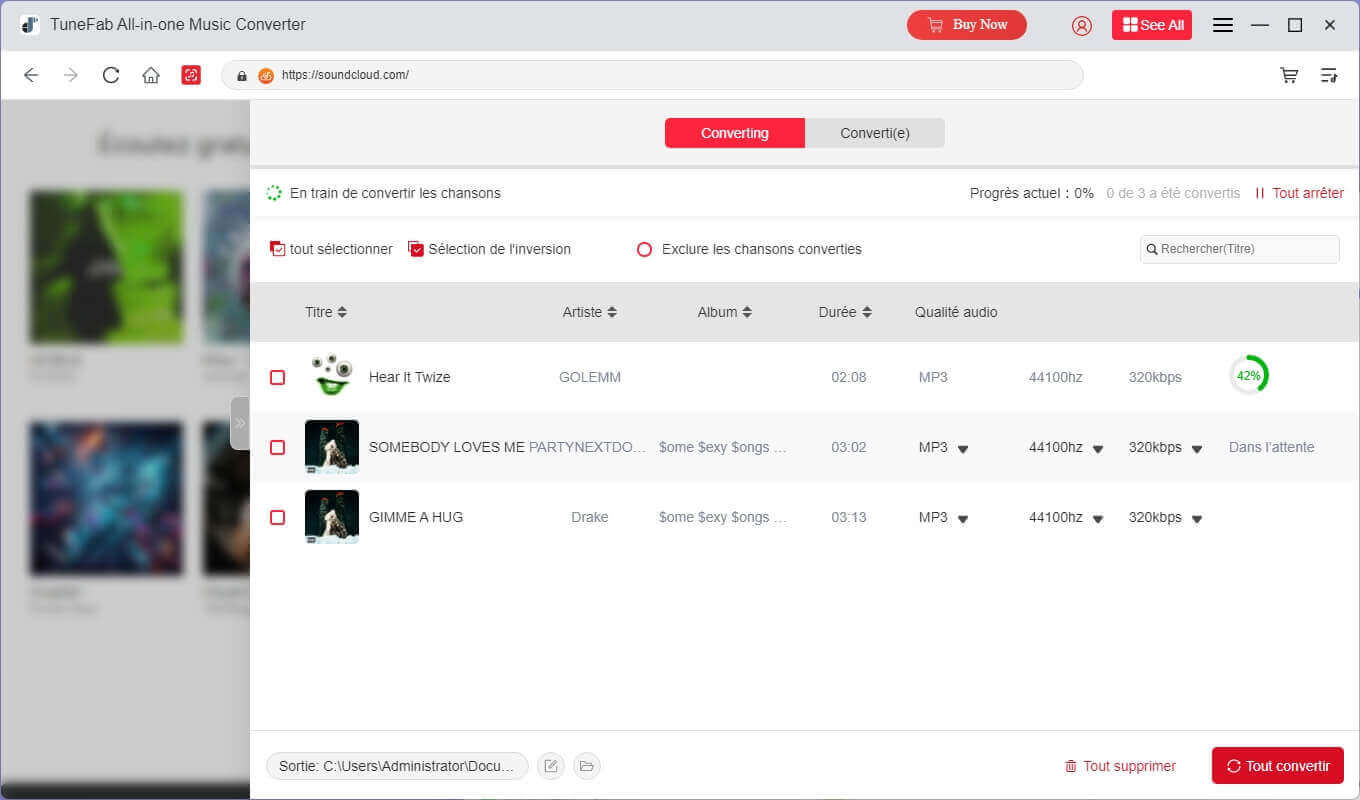This screenshot has height=800, width=1360.
Task: Click the Buy Now button
Action: pos(967,25)
